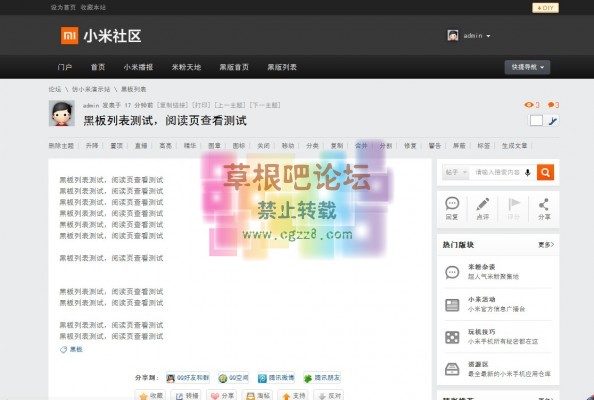The width and height of the screenshot is (594, 400).
Task: Click 生成文章 in moderation toolbar
Action: 514,146
